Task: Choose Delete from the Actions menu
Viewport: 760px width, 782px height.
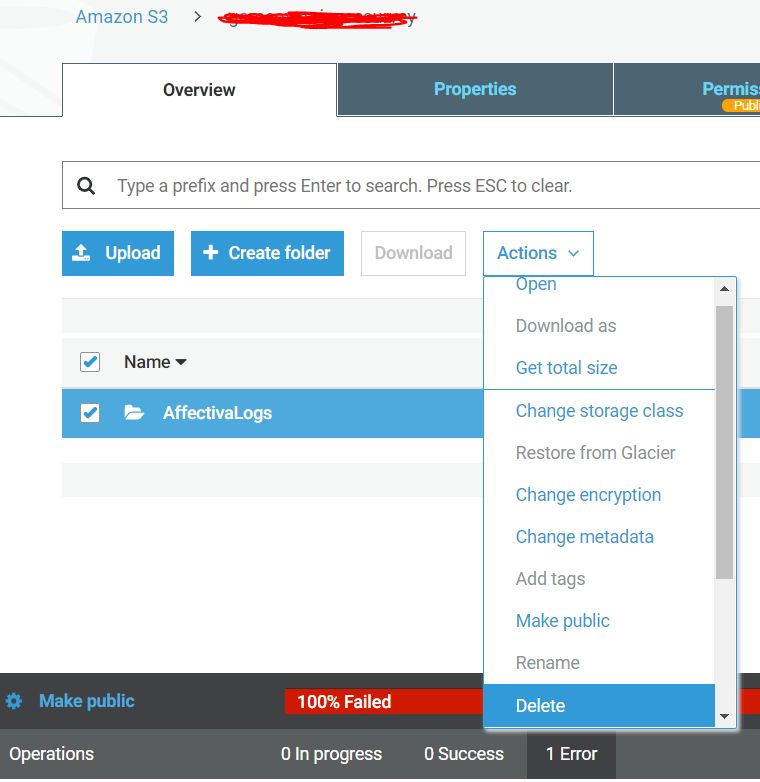Action: coord(540,705)
